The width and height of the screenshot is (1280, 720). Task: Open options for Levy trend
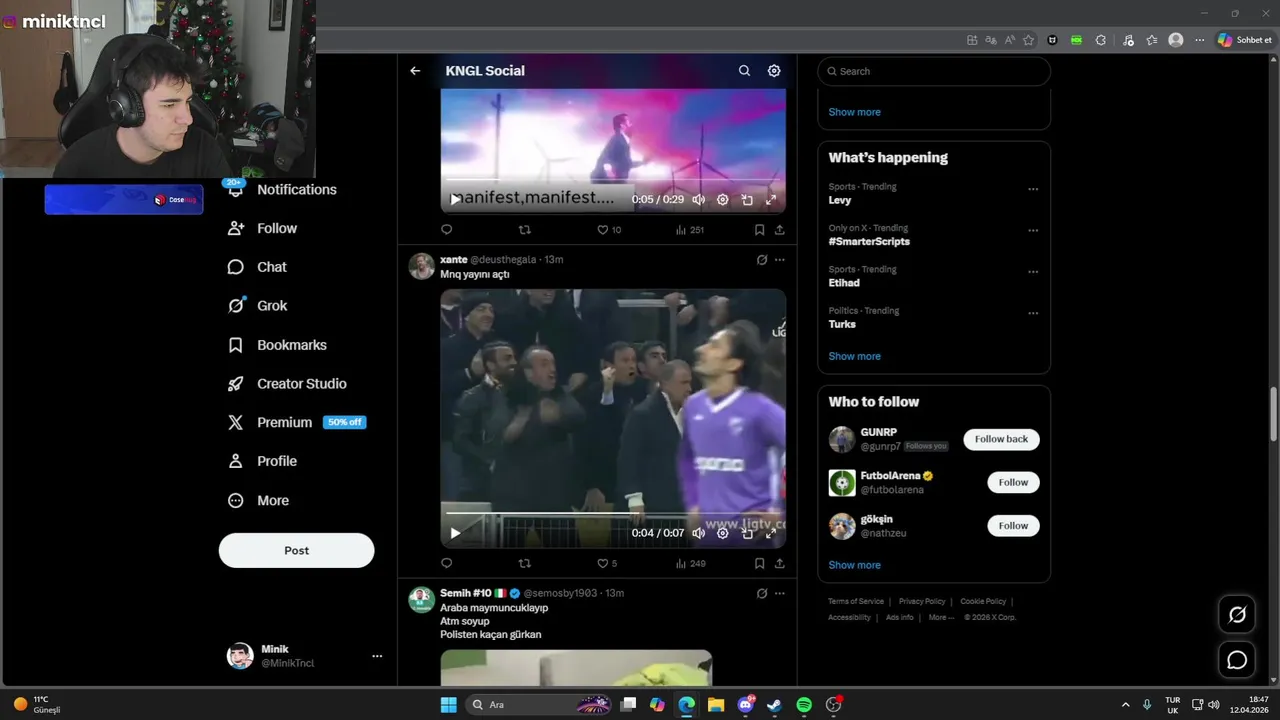pos(1033,189)
